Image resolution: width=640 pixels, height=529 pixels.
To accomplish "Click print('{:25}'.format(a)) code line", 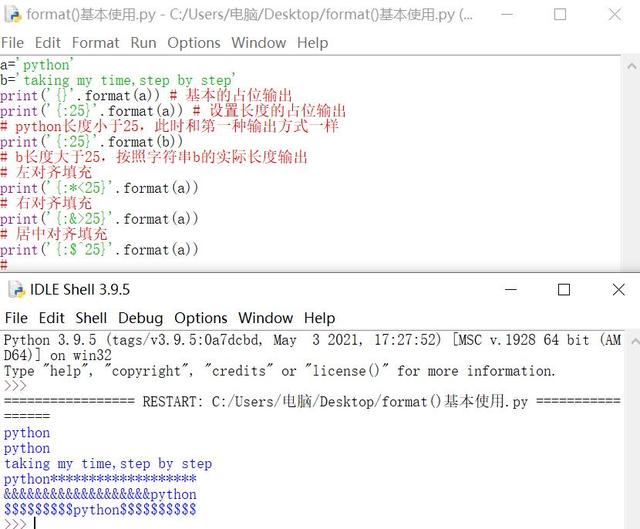I will pyautogui.click(x=173, y=111).
